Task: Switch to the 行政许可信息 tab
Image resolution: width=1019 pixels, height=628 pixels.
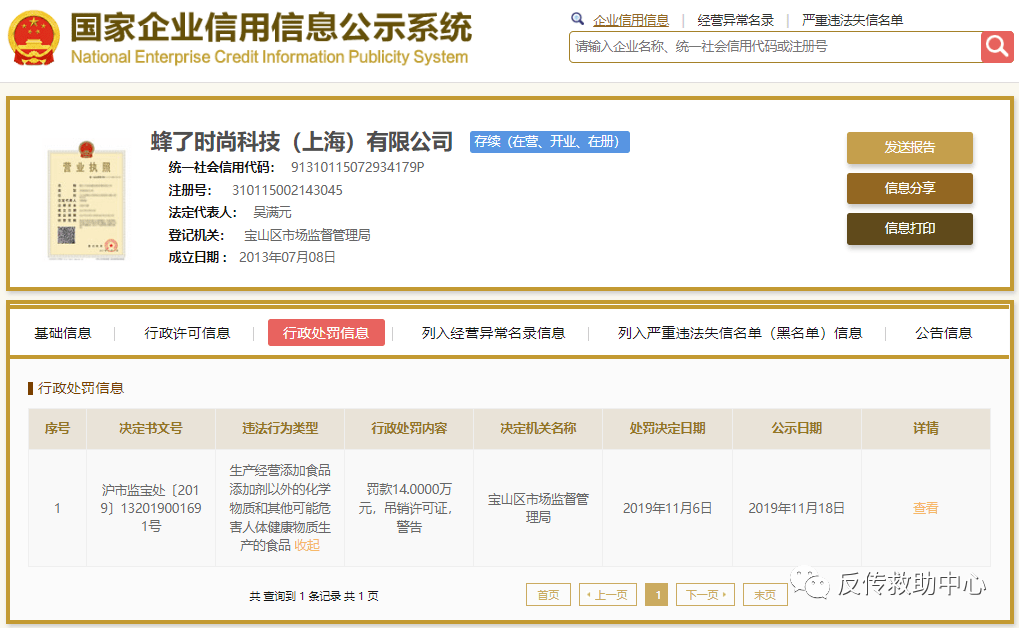Action: click(187, 333)
